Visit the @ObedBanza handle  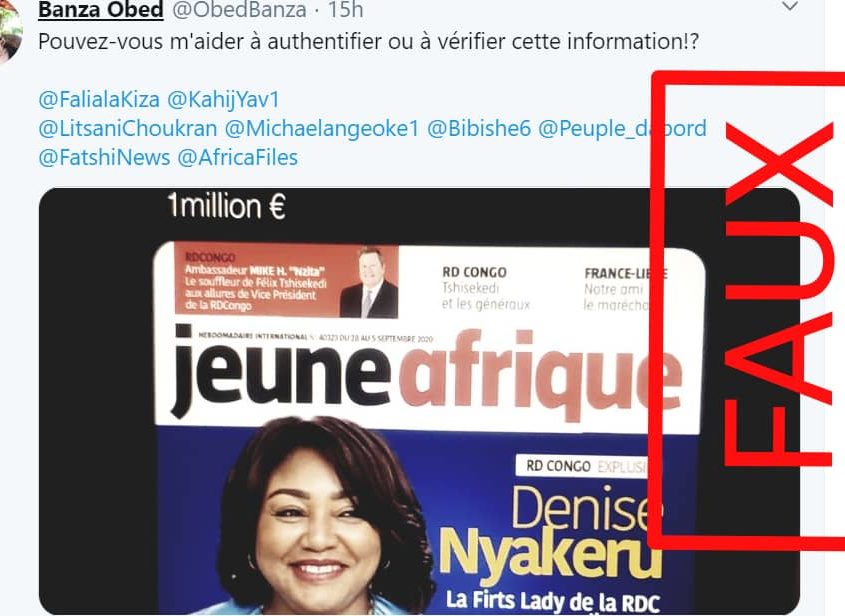(239, 10)
